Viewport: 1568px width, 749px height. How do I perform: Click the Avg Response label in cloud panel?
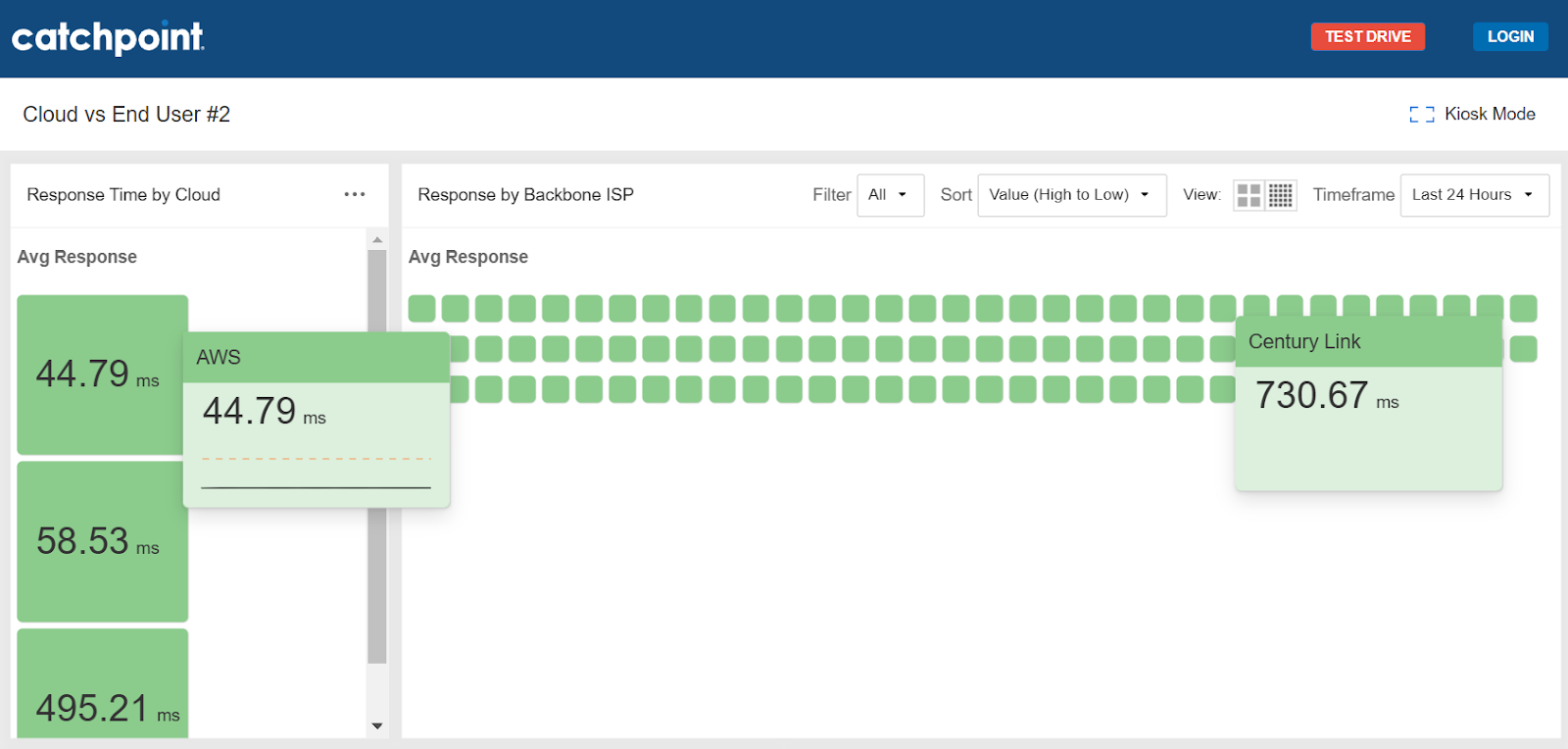click(77, 257)
